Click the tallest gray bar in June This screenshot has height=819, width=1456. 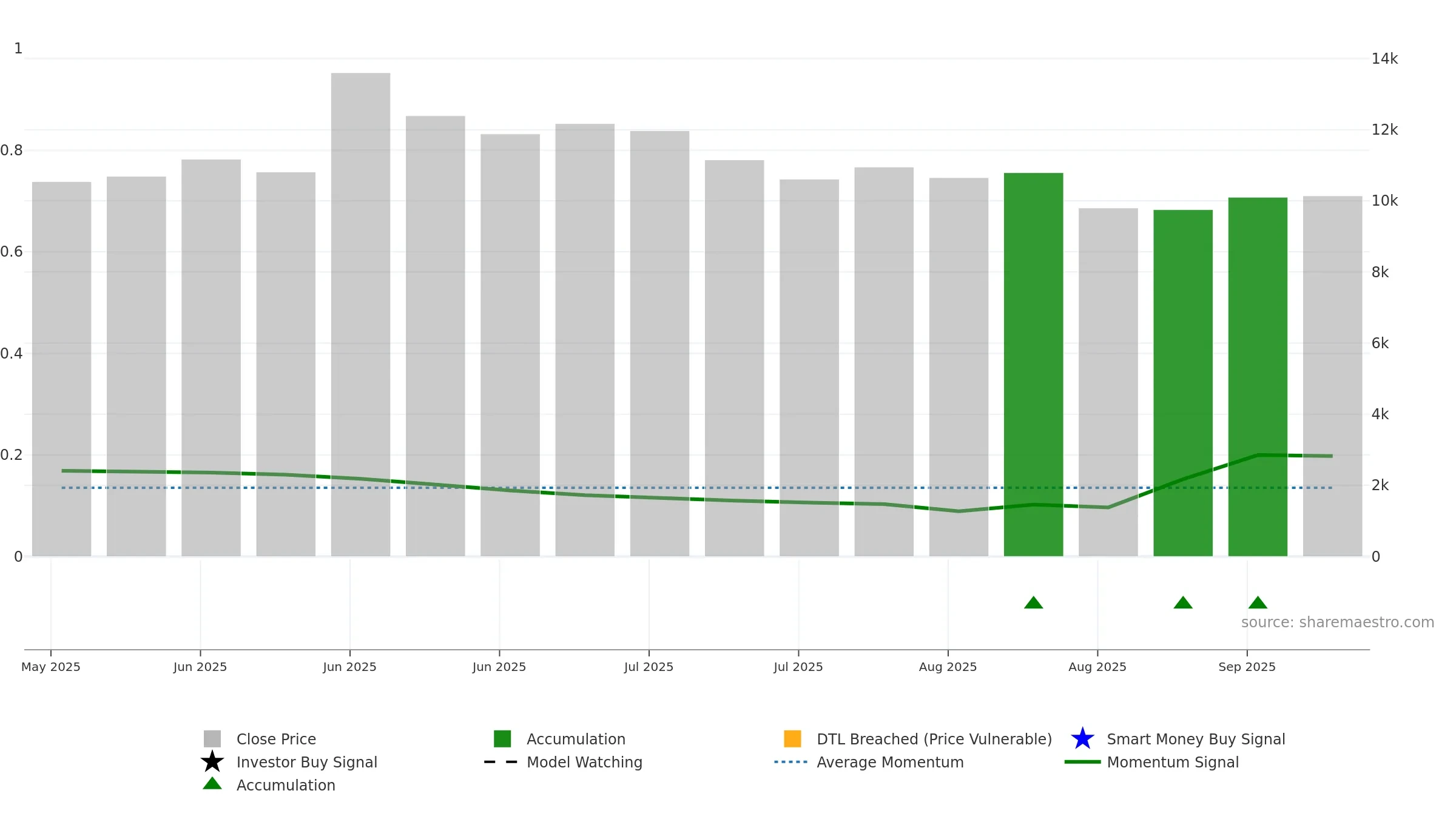360,314
